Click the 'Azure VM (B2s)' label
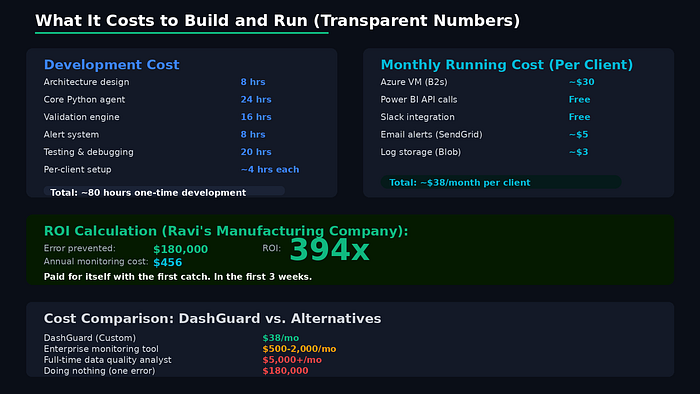 (414, 82)
